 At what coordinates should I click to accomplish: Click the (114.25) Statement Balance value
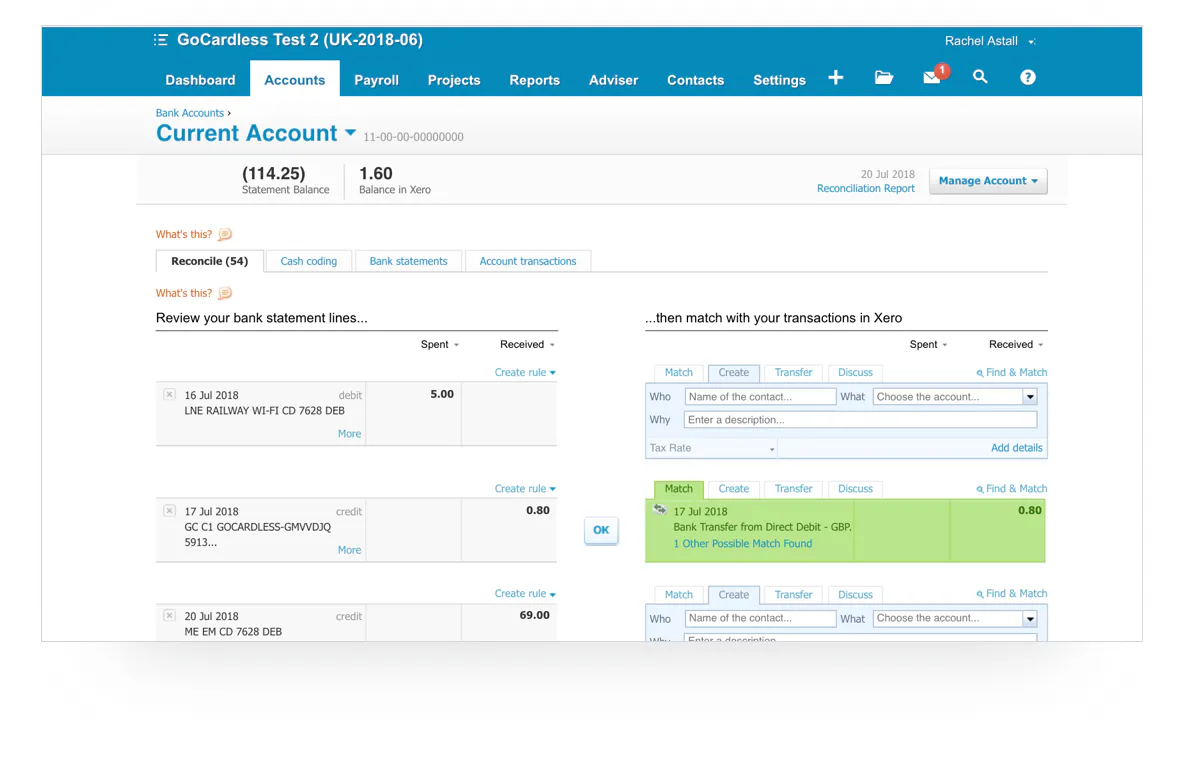pyautogui.click(x=273, y=174)
